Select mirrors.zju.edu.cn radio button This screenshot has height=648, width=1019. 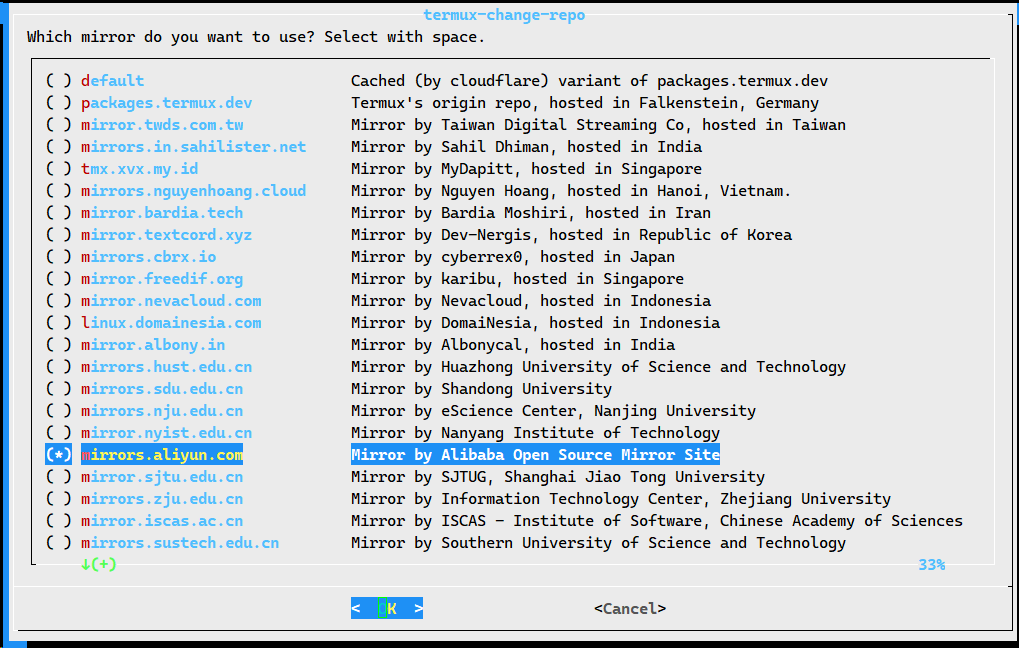[x=59, y=499]
